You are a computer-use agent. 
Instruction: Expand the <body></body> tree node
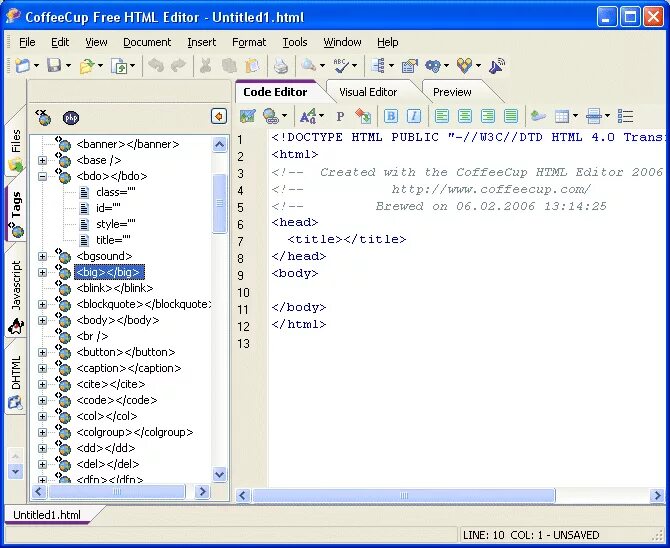[42, 320]
